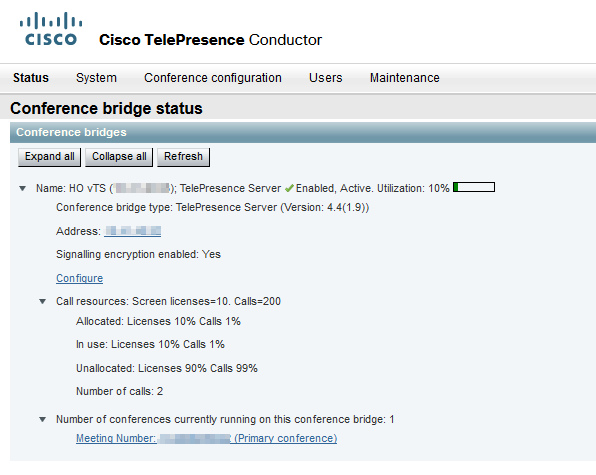Select In use: Licenses 10% Calls 1%
This screenshot has height=475, width=596.
click(150, 344)
